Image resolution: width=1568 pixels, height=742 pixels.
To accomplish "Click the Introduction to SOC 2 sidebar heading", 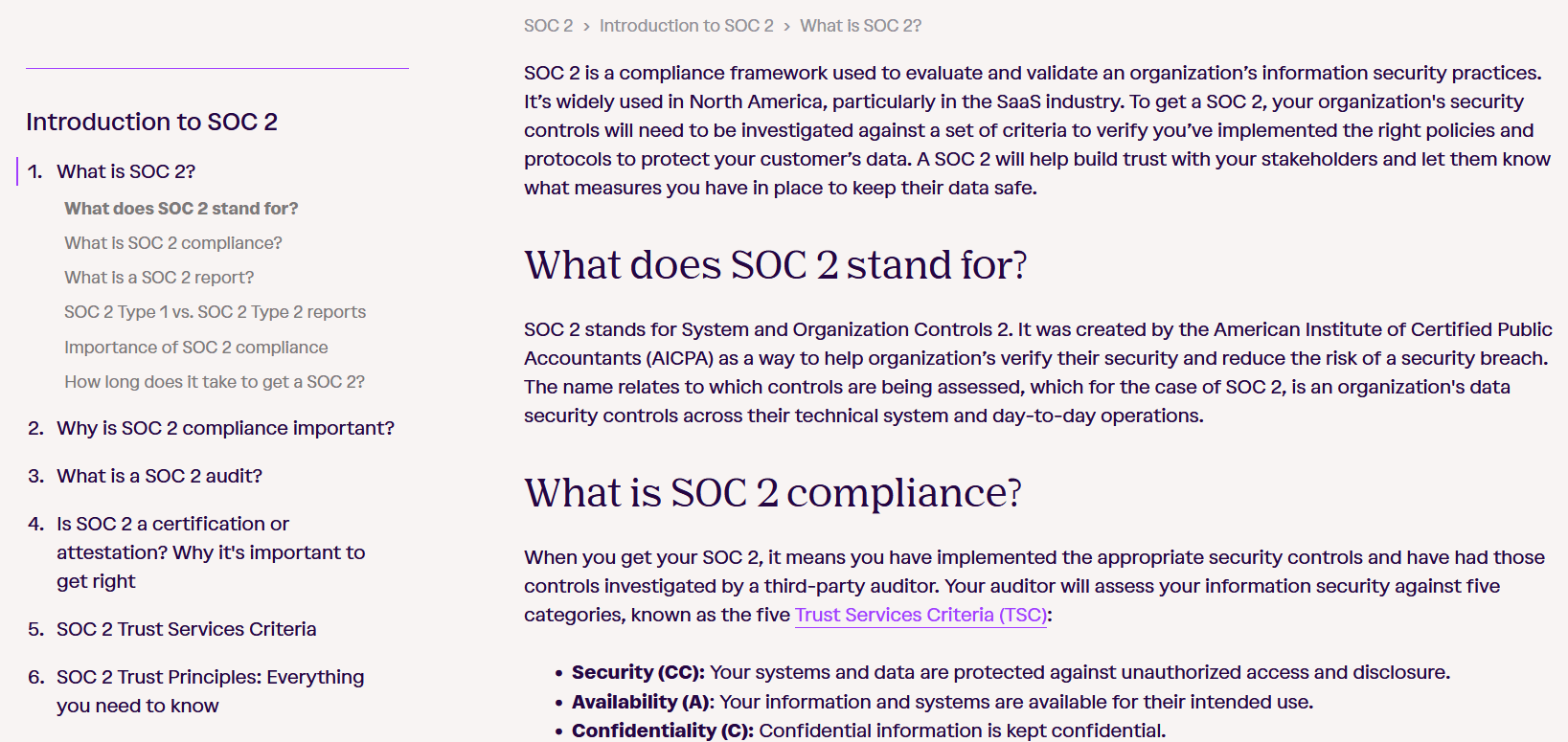I will point(151,122).
